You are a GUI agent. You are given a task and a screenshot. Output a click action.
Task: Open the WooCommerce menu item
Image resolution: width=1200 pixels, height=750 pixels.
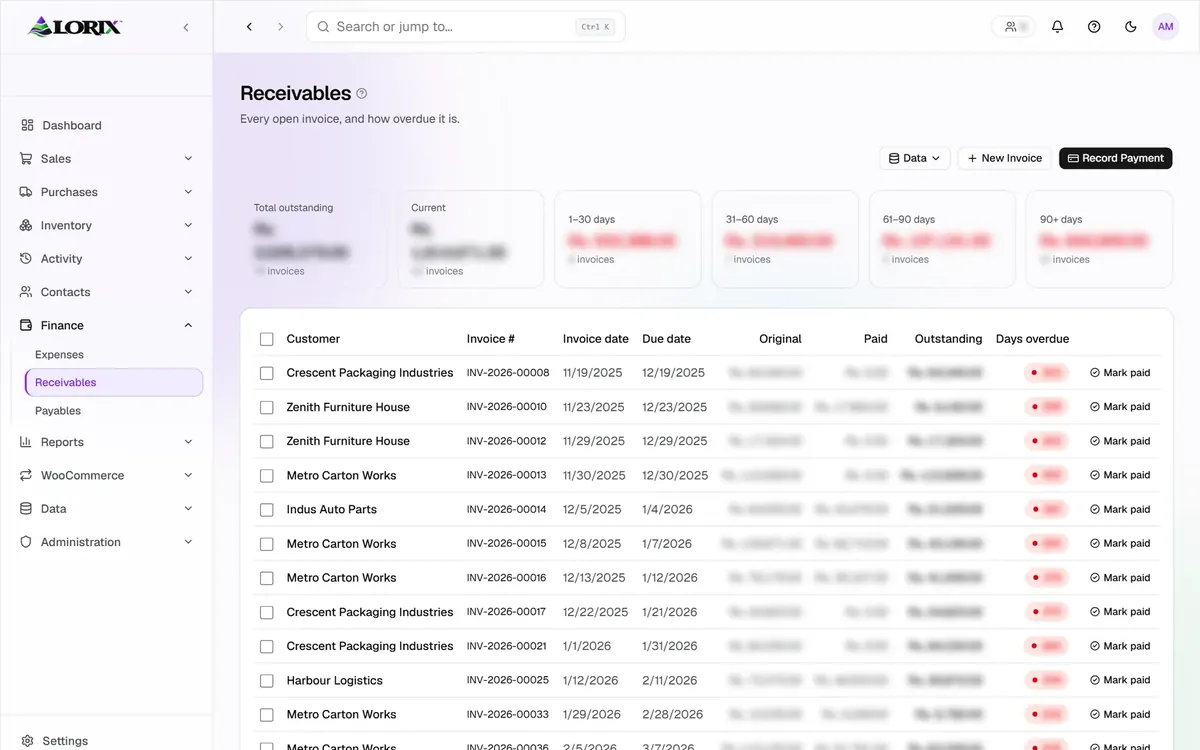107,475
